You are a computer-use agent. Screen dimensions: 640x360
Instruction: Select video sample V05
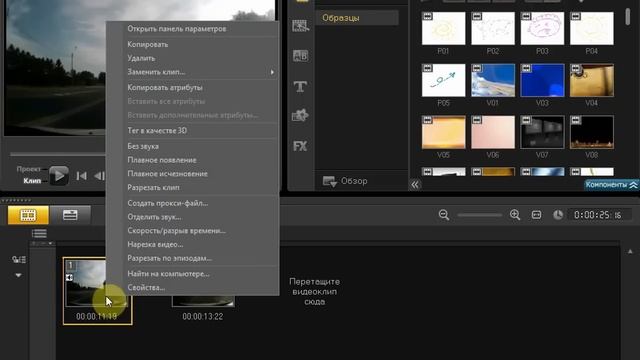pyautogui.click(x=443, y=132)
